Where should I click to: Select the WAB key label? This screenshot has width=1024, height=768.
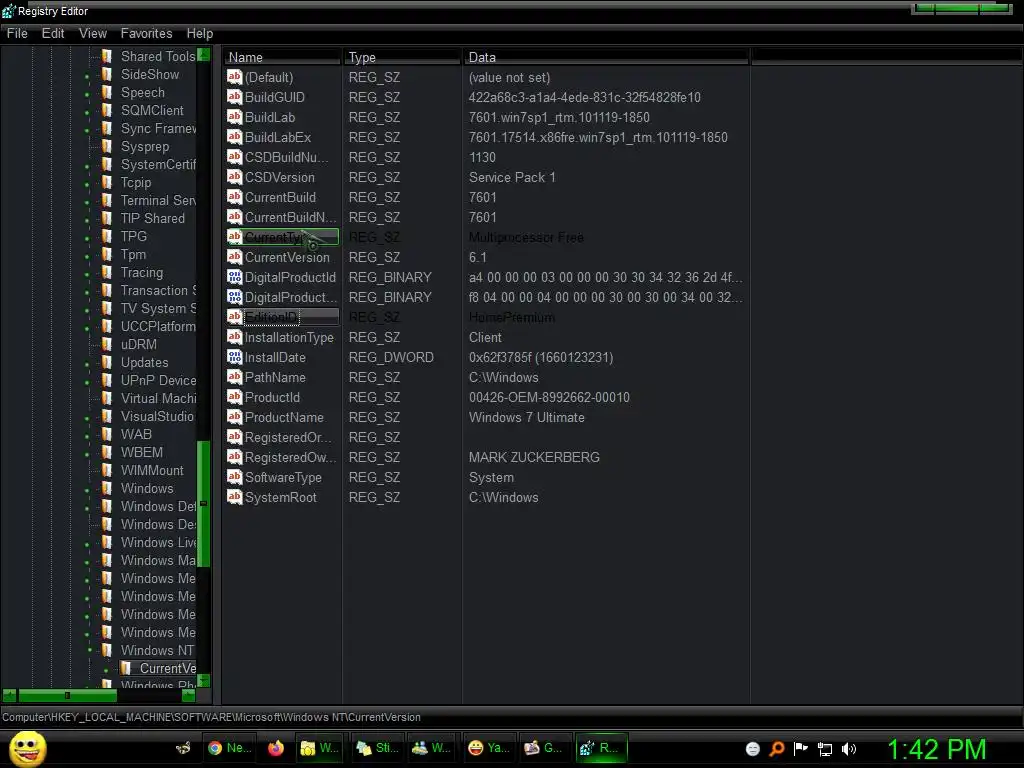136,434
